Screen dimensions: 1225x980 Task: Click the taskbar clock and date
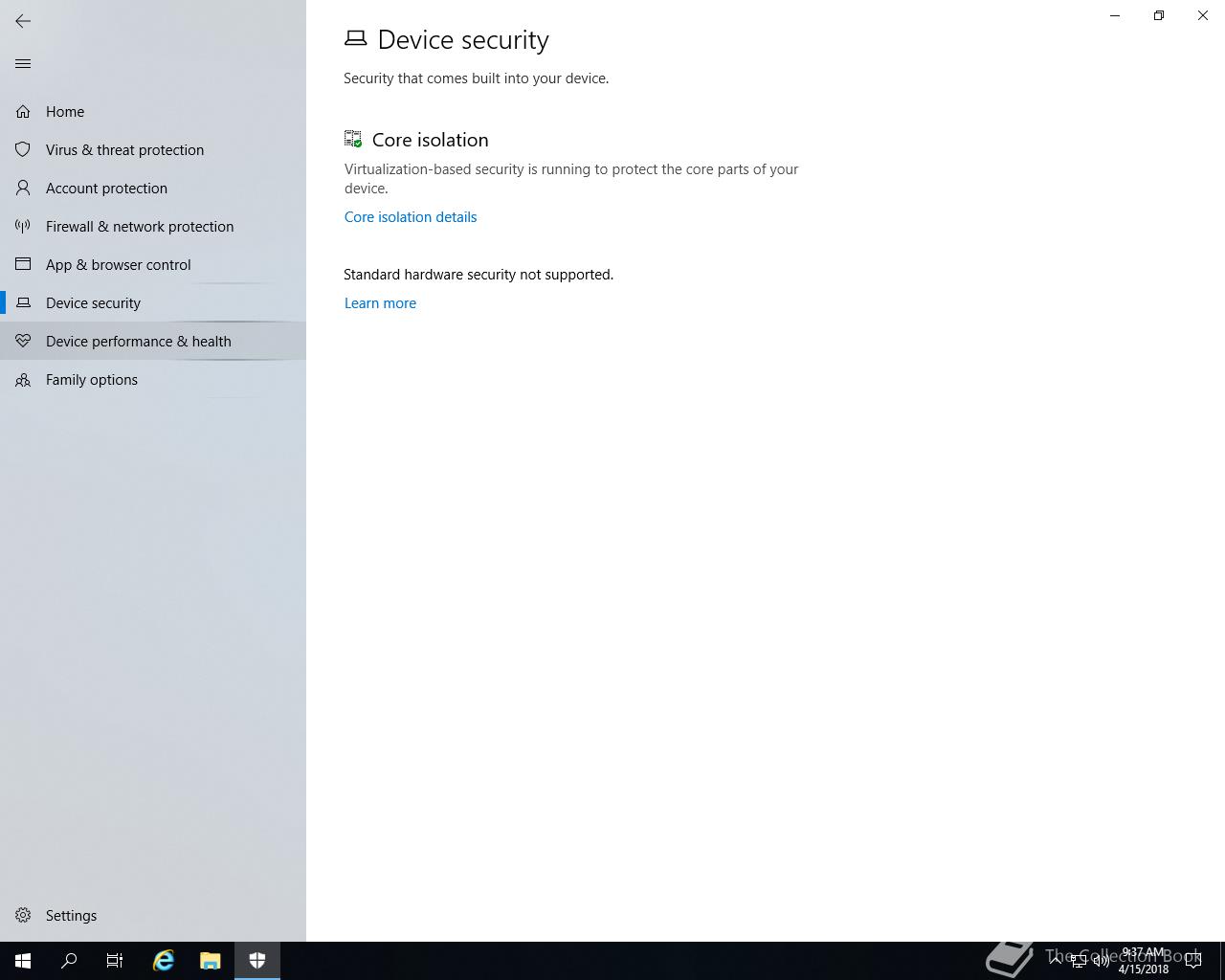[x=1144, y=961]
